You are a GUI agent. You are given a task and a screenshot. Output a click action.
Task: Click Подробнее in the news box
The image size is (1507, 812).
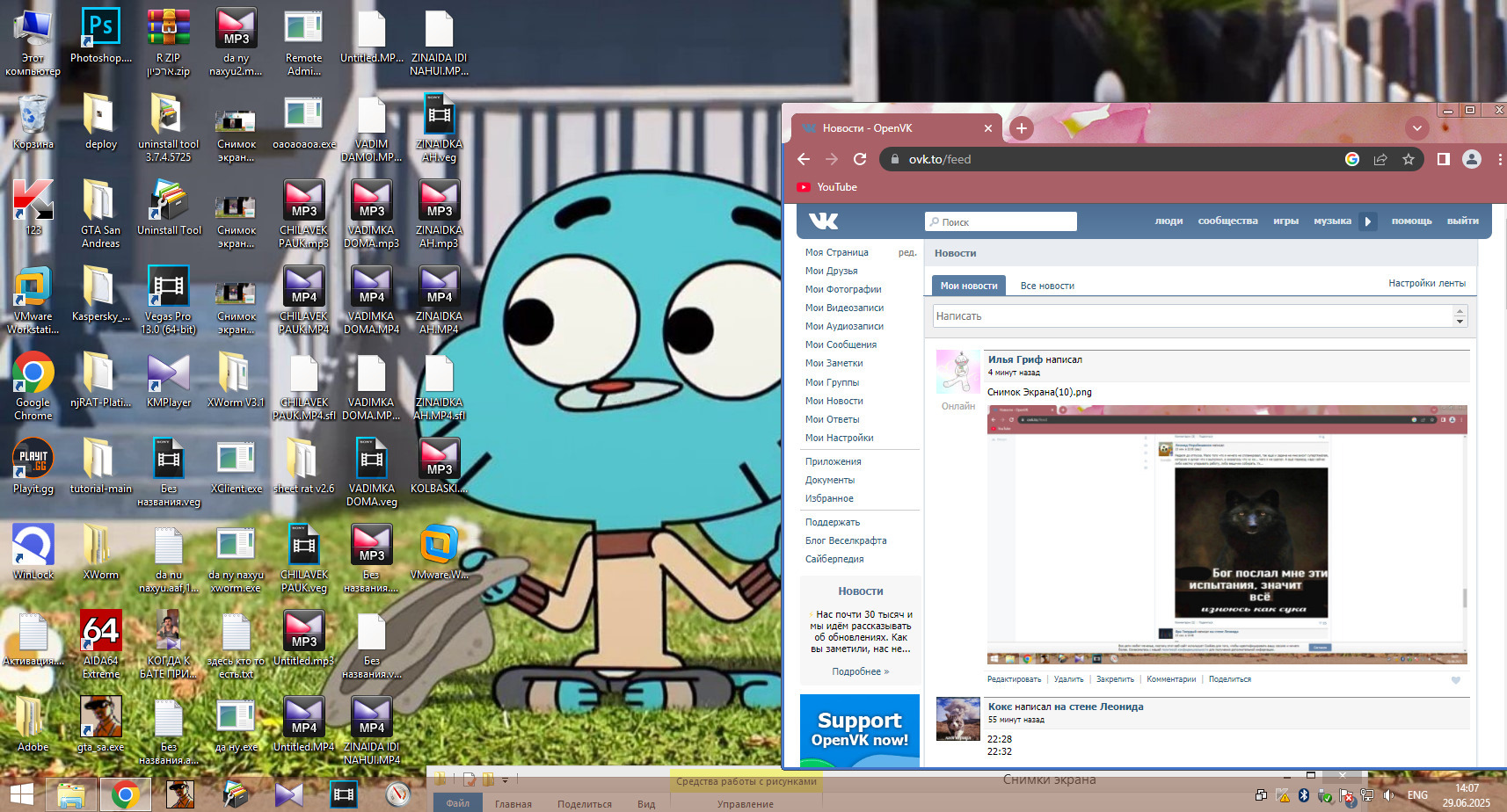tap(860, 671)
